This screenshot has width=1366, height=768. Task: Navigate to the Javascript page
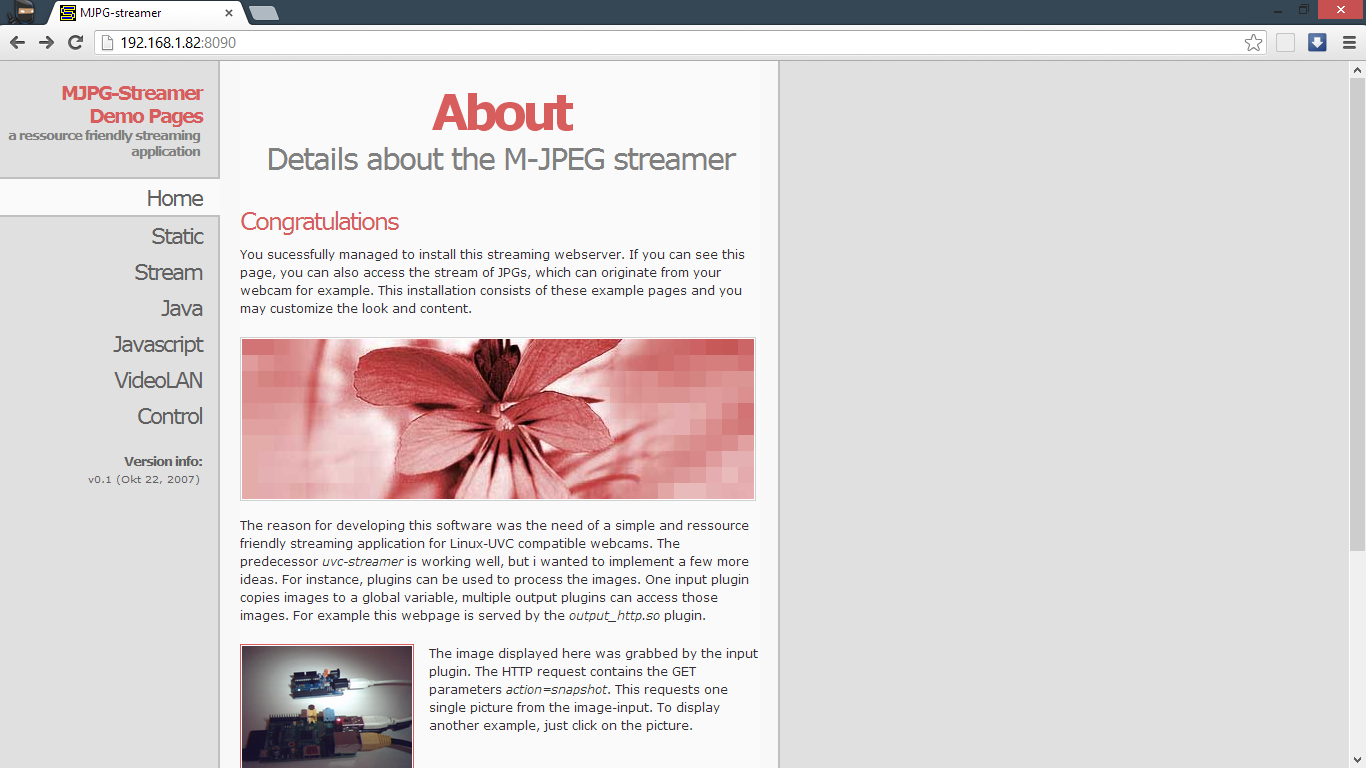(158, 344)
